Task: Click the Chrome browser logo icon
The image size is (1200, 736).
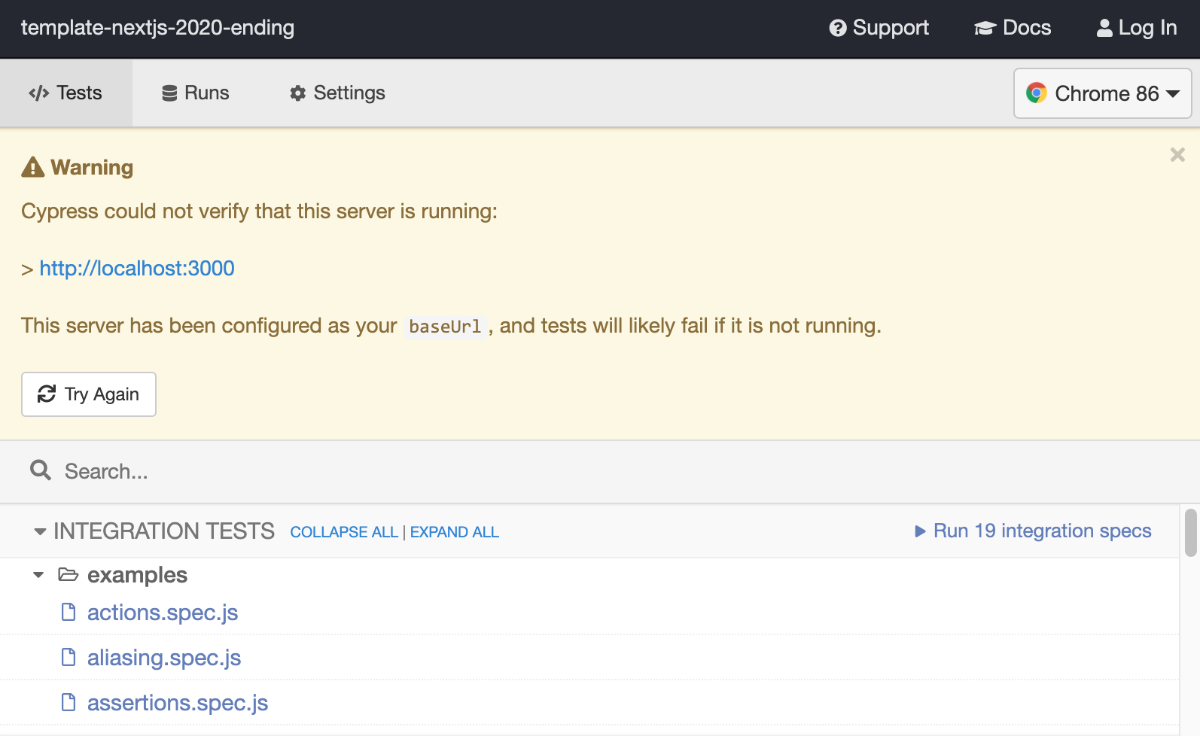Action: pyautogui.click(x=1036, y=93)
